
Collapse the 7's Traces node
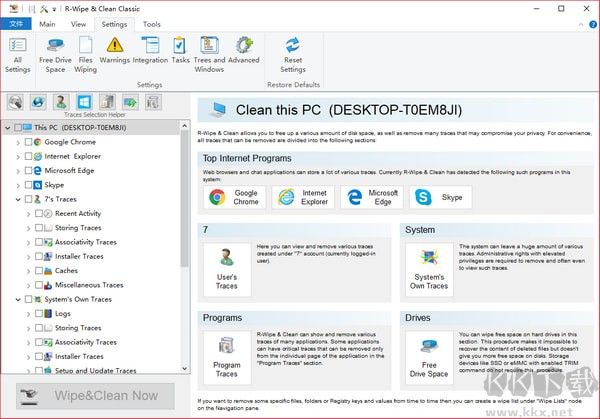point(18,199)
